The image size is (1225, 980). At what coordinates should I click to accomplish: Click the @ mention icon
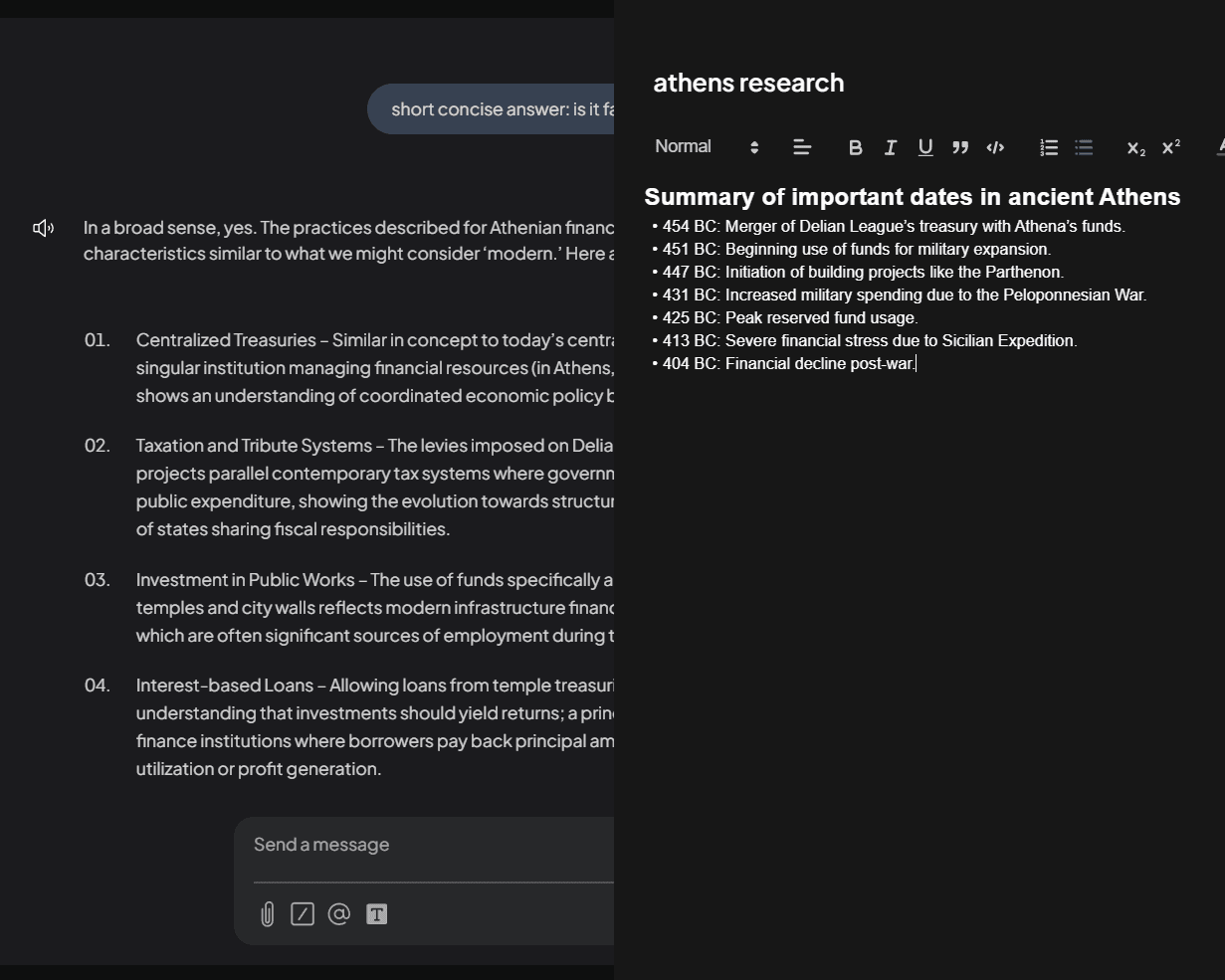[x=339, y=914]
